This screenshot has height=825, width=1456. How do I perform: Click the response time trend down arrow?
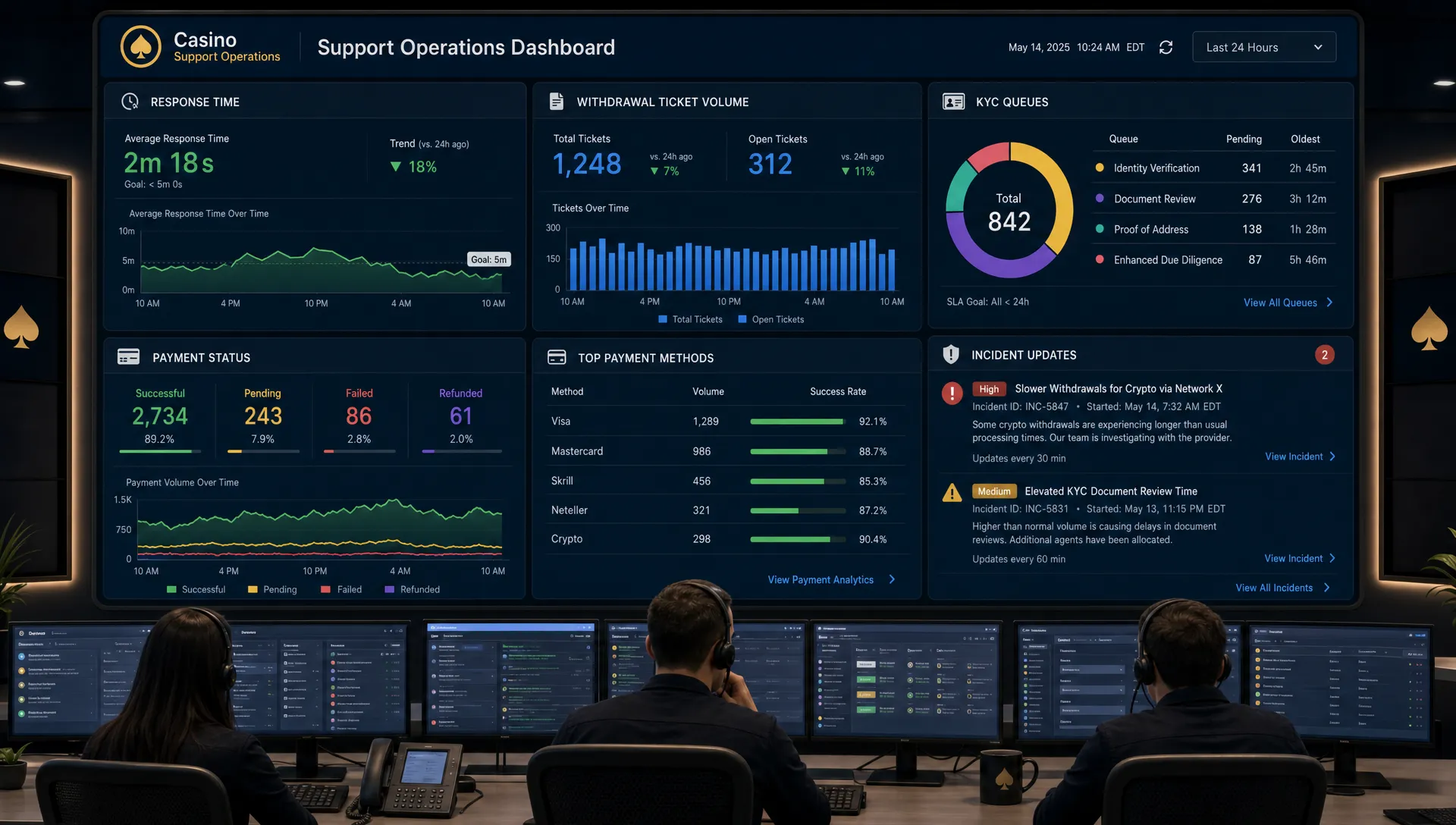(x=395, y=167)
